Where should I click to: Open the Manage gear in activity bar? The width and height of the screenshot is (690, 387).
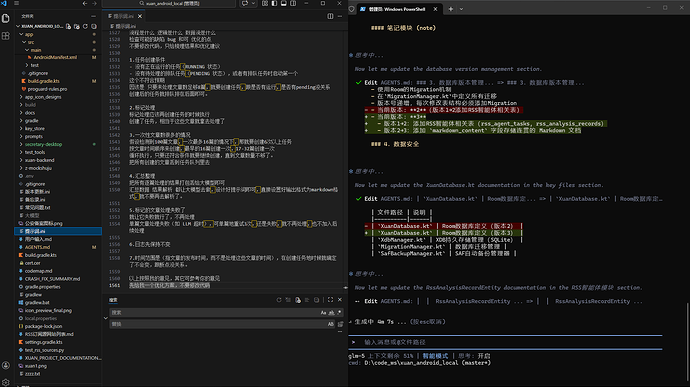[6, 382]
